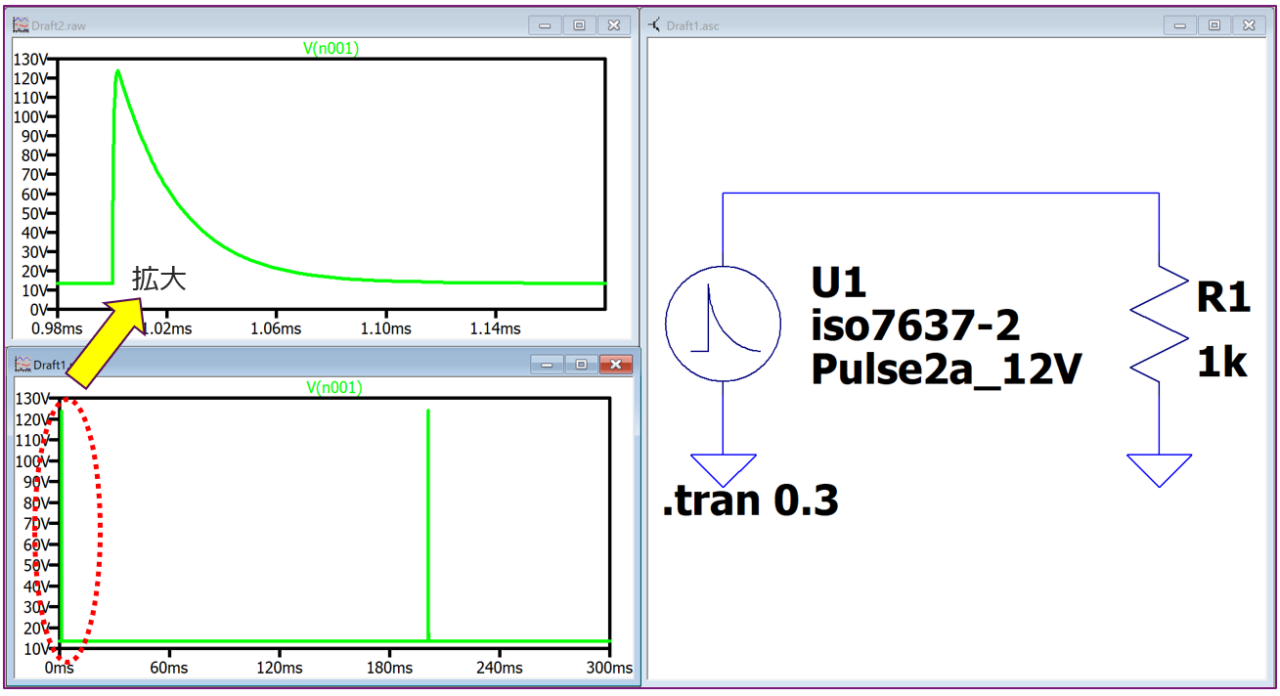This screenshot has height=696, width=1280.
Task: Click the 1.06ms time axis label
Action: [x=276, y=328]
